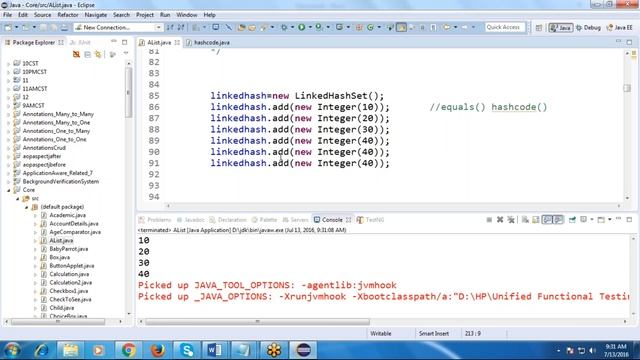
Task: Toggle Show Console on standard output change
Action: tap(547, 220)
